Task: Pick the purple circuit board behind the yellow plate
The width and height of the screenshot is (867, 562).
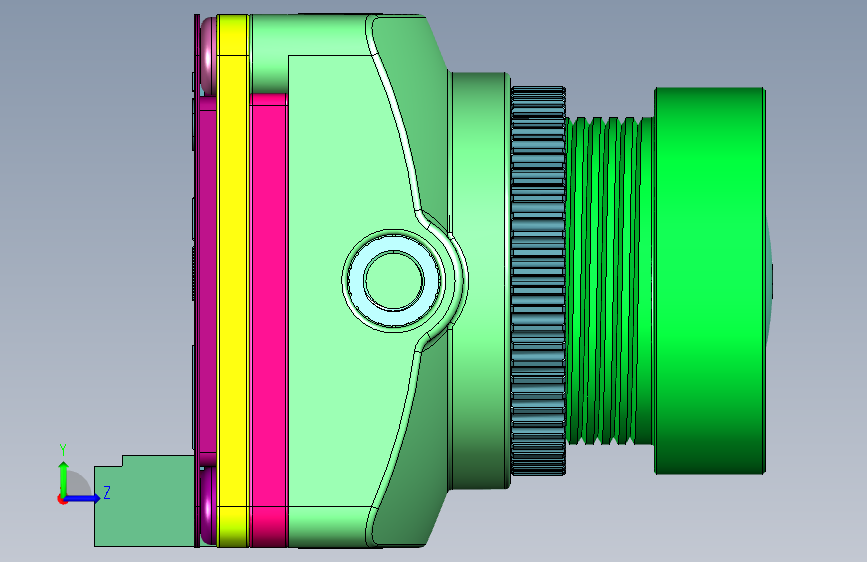Action: coord(207,280)
